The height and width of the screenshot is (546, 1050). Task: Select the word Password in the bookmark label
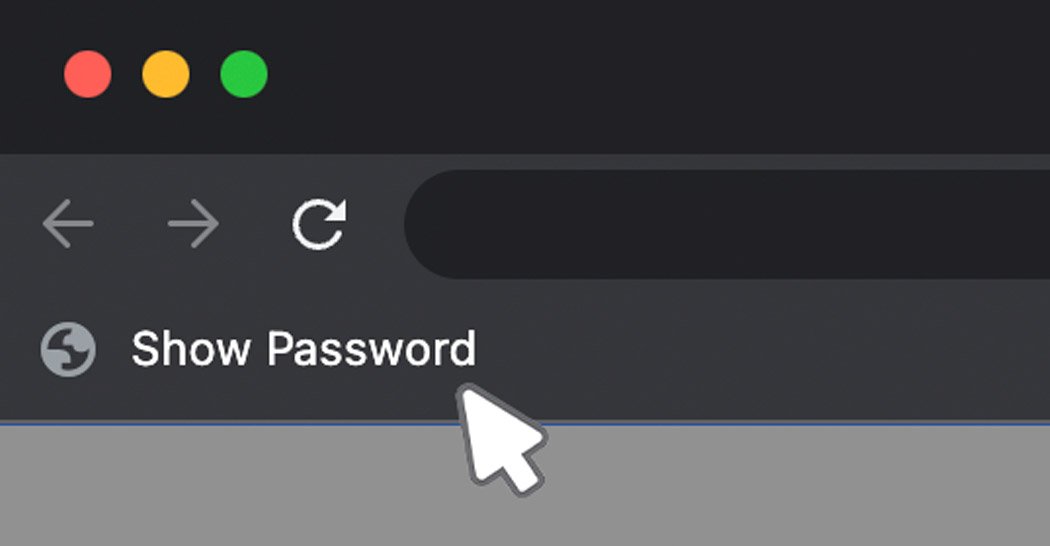(372, 349)
